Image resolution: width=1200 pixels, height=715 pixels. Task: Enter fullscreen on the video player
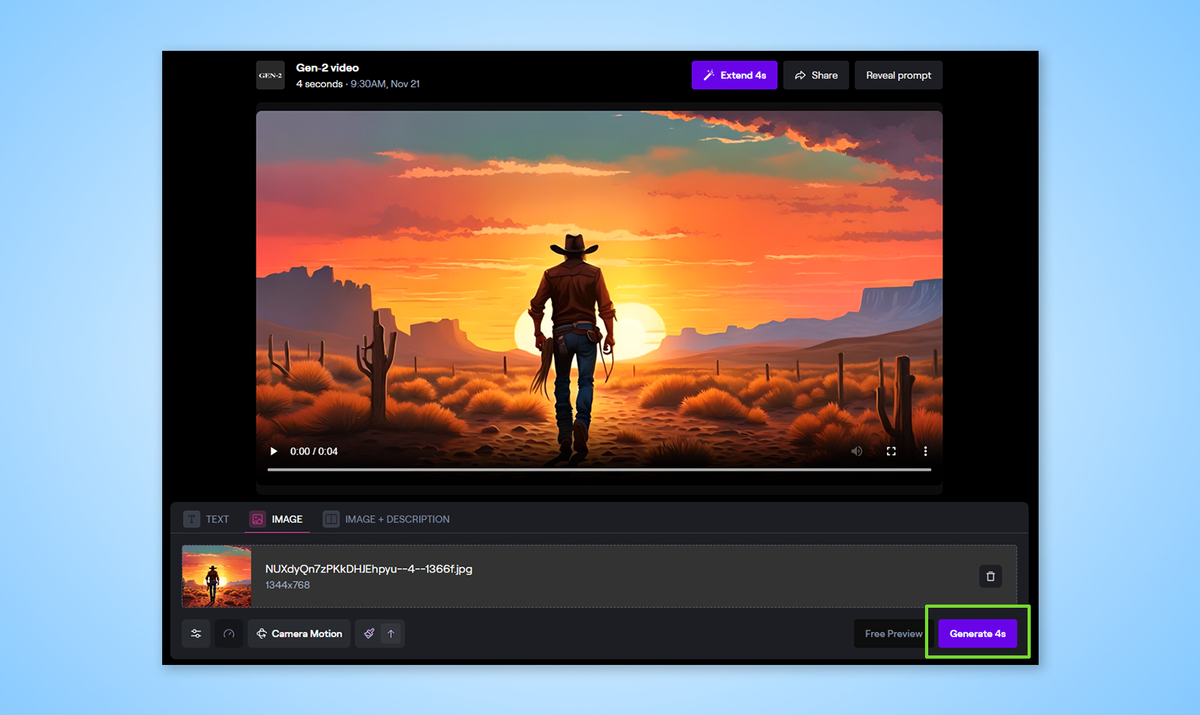[891, 451]
